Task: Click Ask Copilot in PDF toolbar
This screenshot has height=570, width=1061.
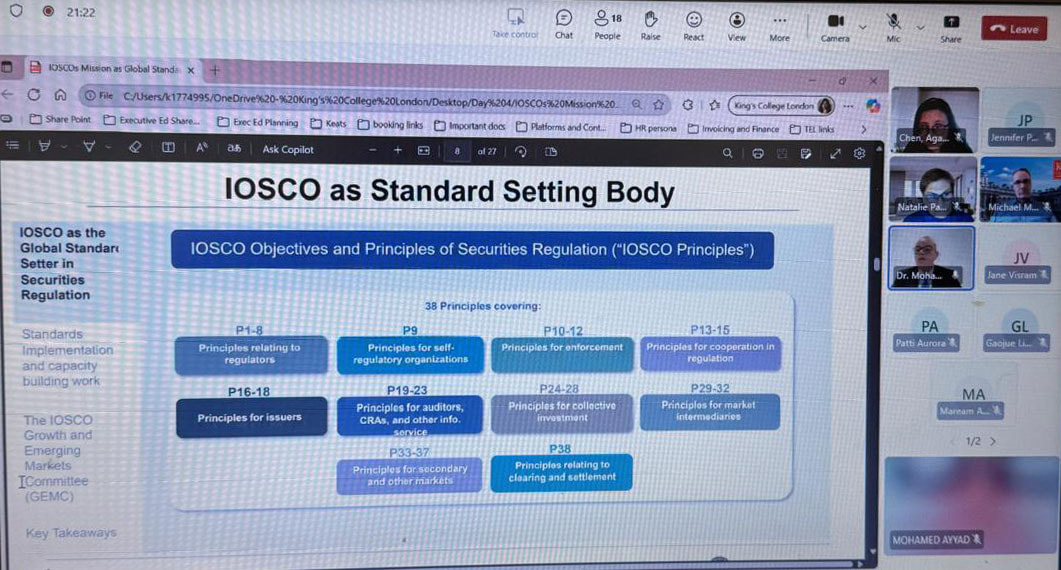Action: (x=288, y=149)
